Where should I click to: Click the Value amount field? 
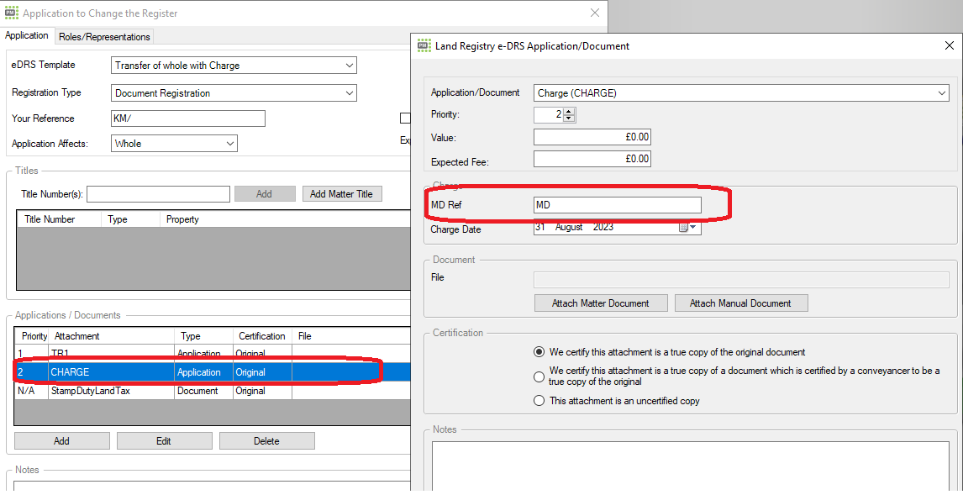click(x=592, y=137)
